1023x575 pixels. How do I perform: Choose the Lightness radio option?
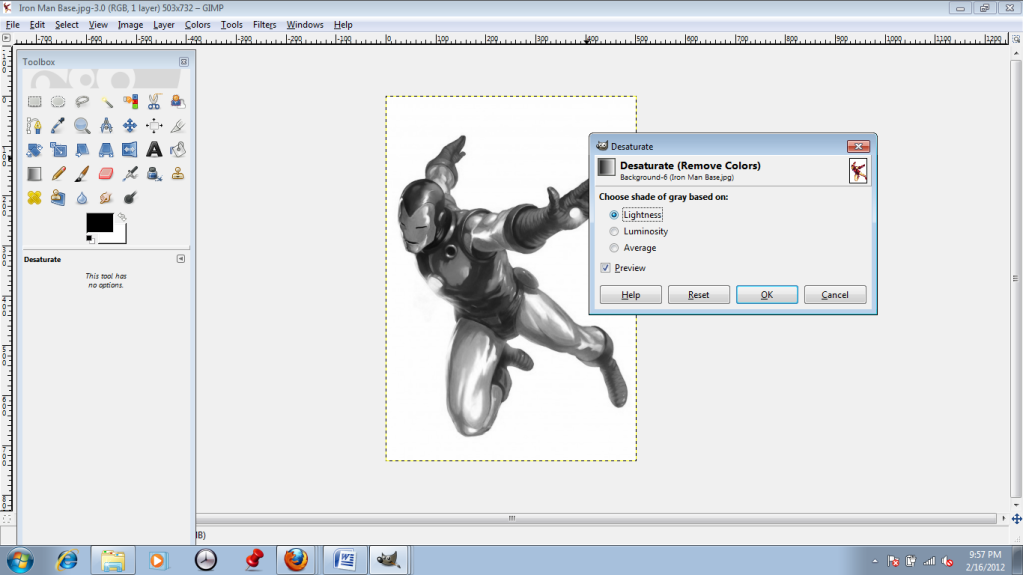614,215
